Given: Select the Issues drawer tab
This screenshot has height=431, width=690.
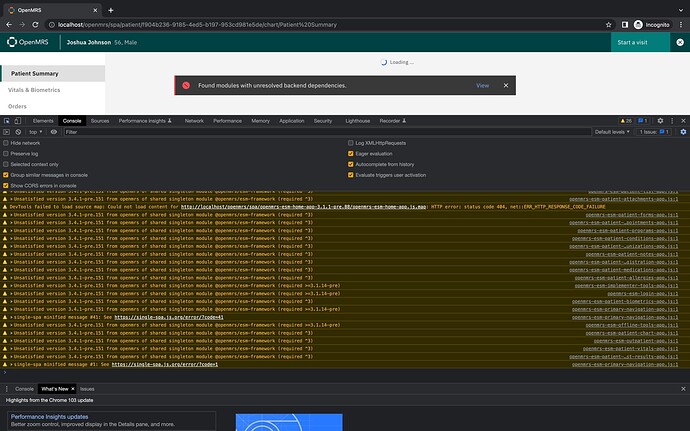Looking at the screenshot, I should pyautogui.click(x=87, y=389).
